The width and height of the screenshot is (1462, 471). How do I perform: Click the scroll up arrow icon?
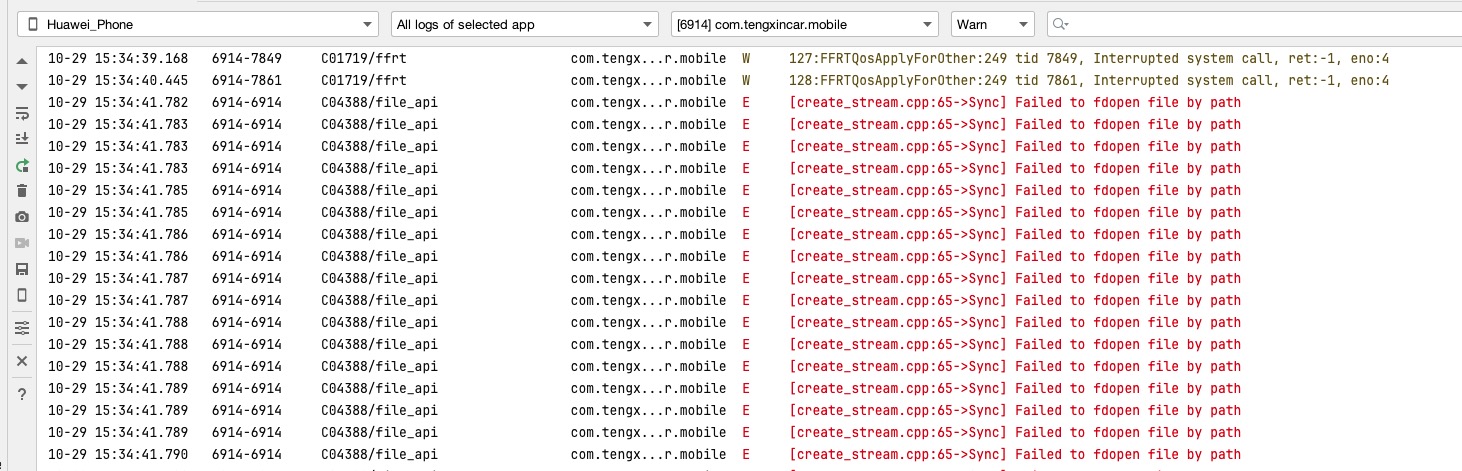tap(22, 61)
